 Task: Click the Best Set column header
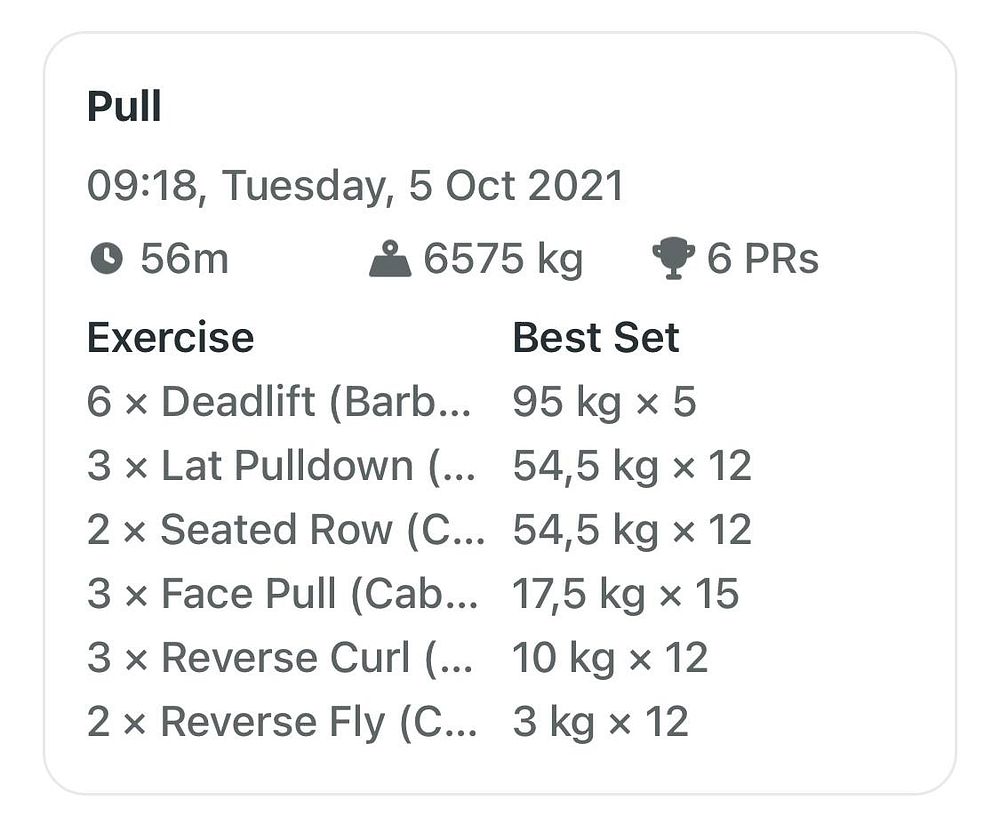[596, 338]
